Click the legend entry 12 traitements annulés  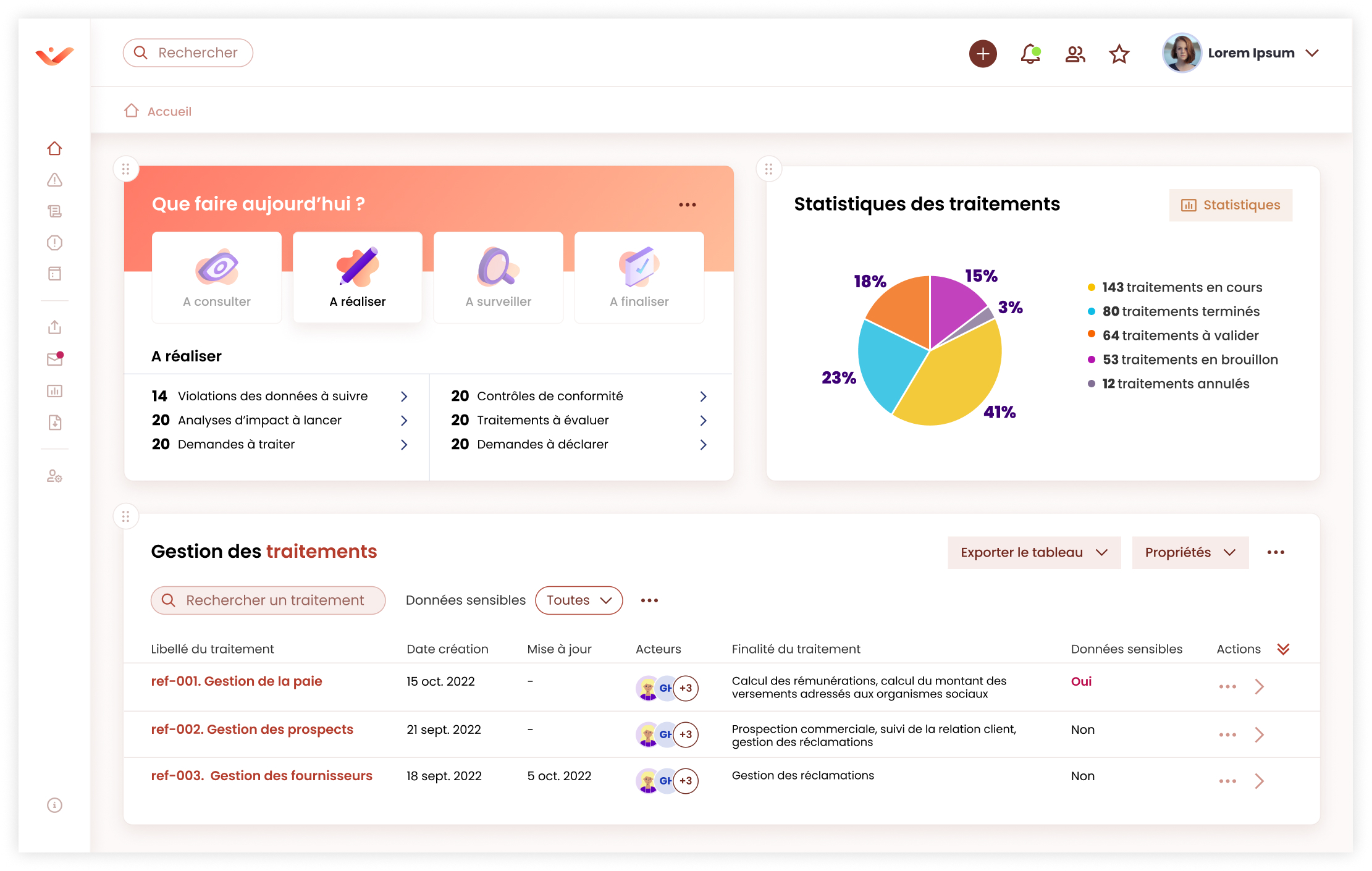coord(1169,384)
